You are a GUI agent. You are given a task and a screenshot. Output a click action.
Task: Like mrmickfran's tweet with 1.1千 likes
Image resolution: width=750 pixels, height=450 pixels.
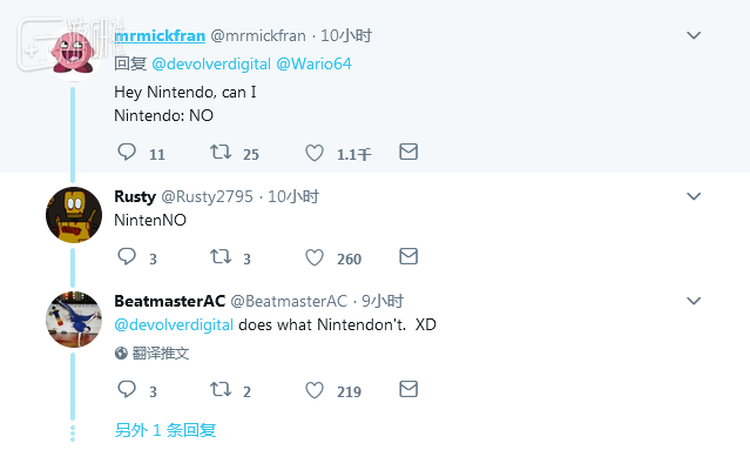314,153
